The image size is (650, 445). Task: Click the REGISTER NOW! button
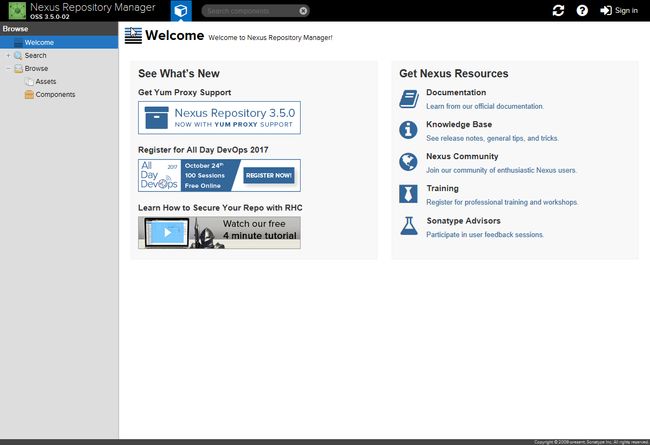[x=269, y=175]
